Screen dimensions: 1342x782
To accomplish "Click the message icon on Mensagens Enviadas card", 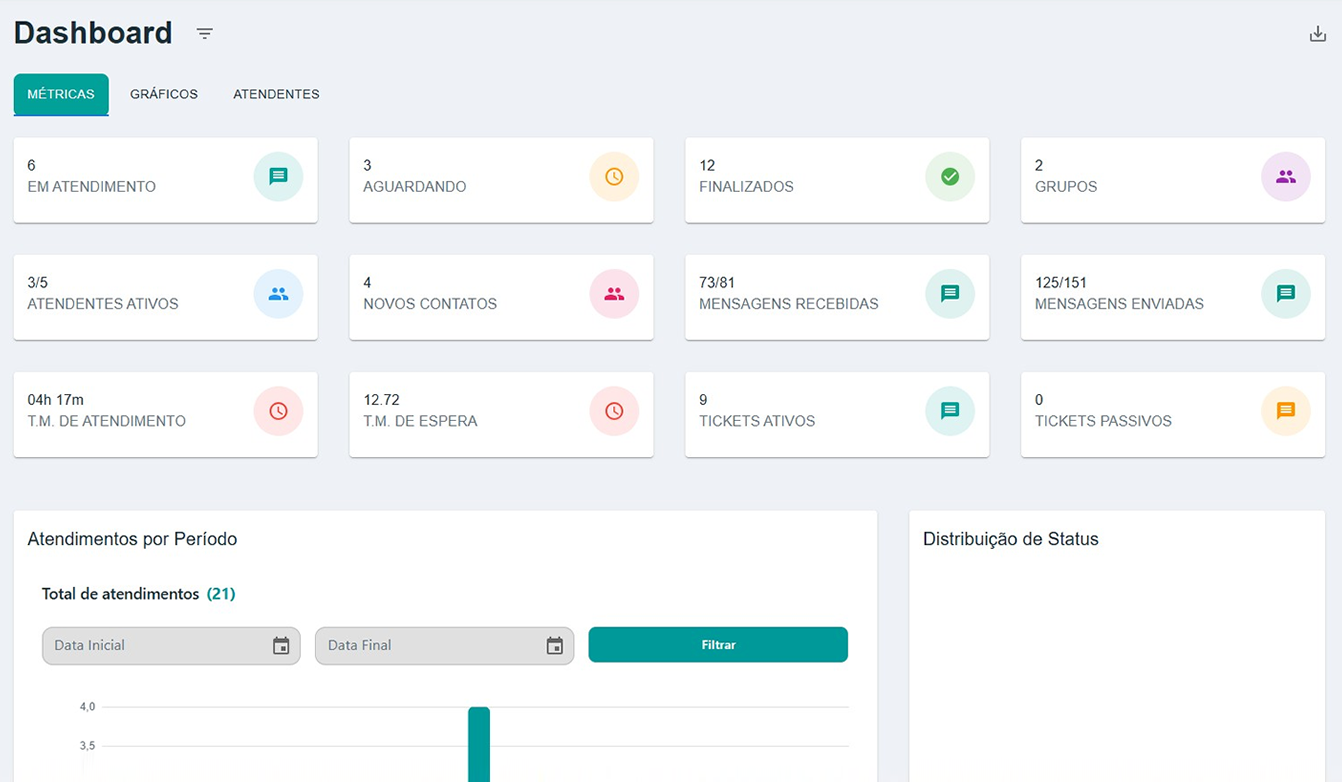I will point(1286,294).
